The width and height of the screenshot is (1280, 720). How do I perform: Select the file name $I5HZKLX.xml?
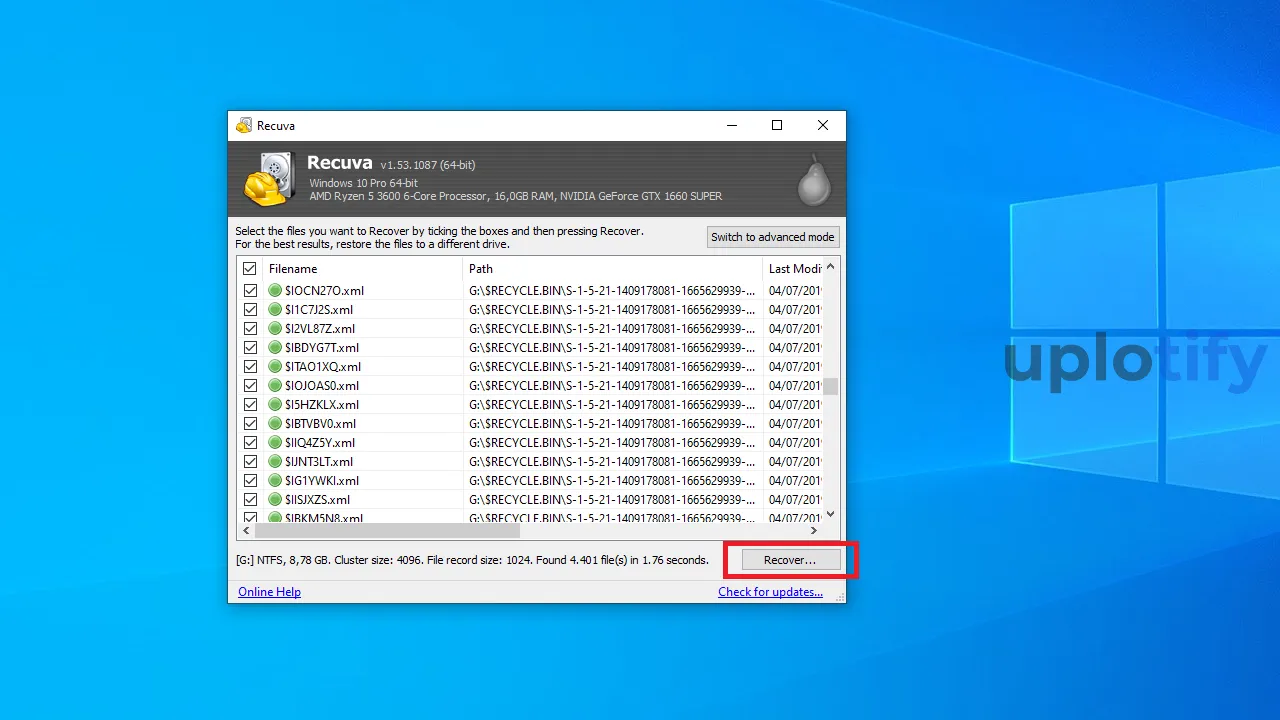click(x=322, y=405)
